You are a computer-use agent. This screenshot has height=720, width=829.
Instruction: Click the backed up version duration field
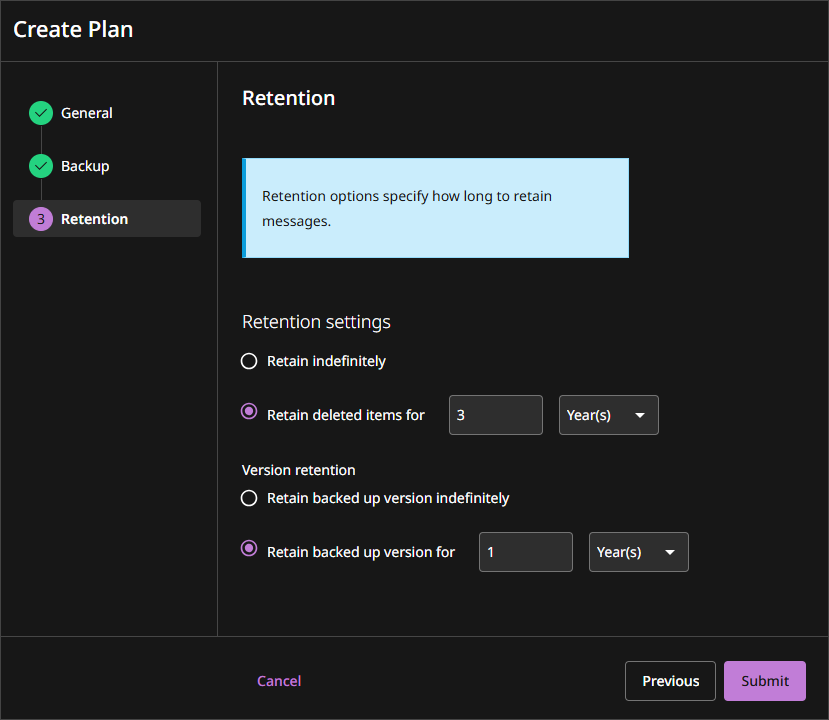tap(525, 552)
